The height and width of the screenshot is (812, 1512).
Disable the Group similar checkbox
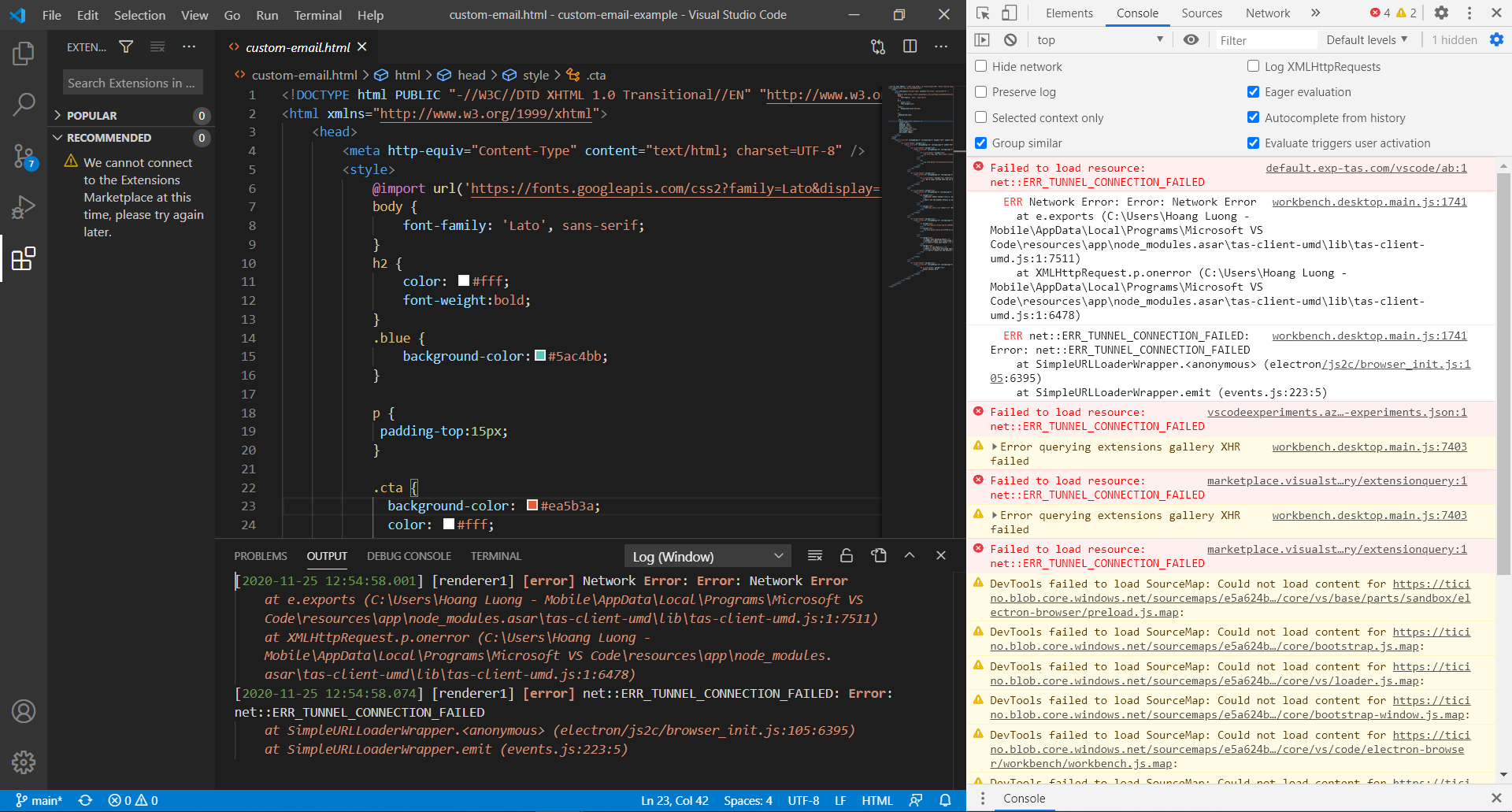point(980,143)
